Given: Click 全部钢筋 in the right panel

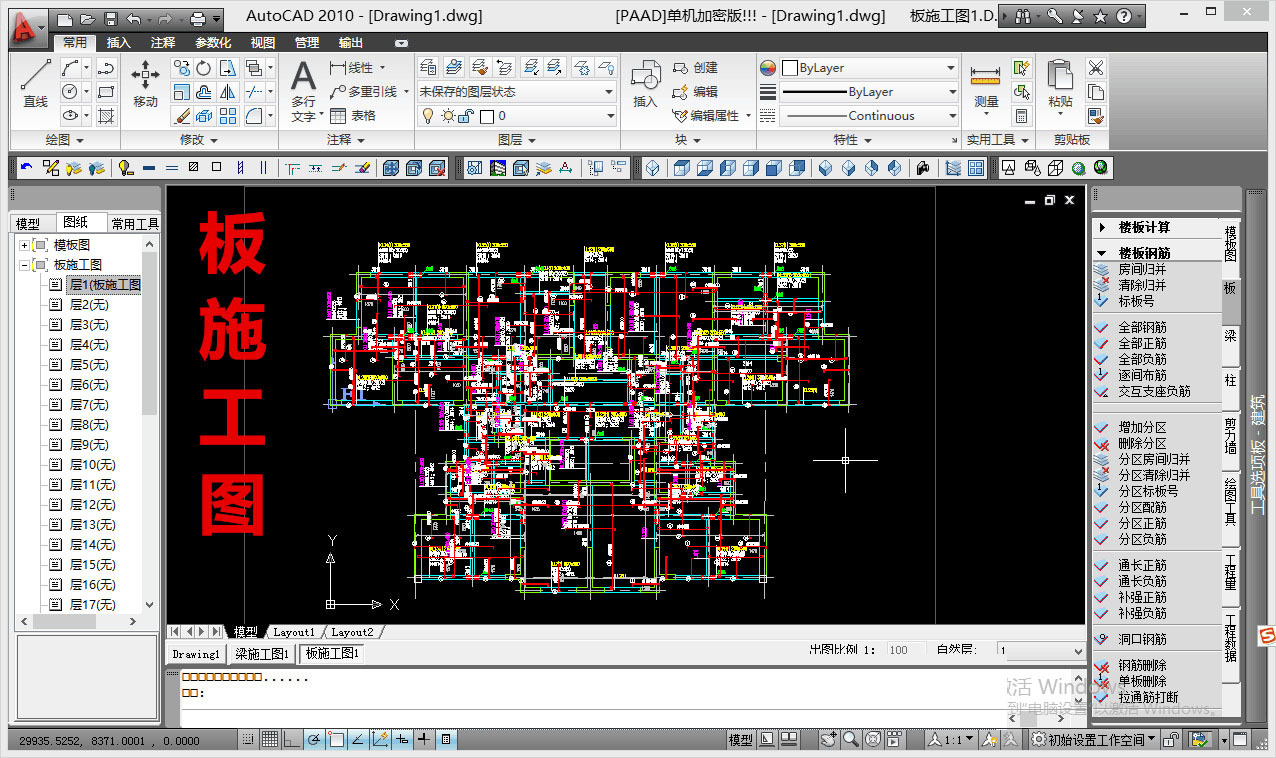Looking at the screenshot, I should tap(1142, 328).
